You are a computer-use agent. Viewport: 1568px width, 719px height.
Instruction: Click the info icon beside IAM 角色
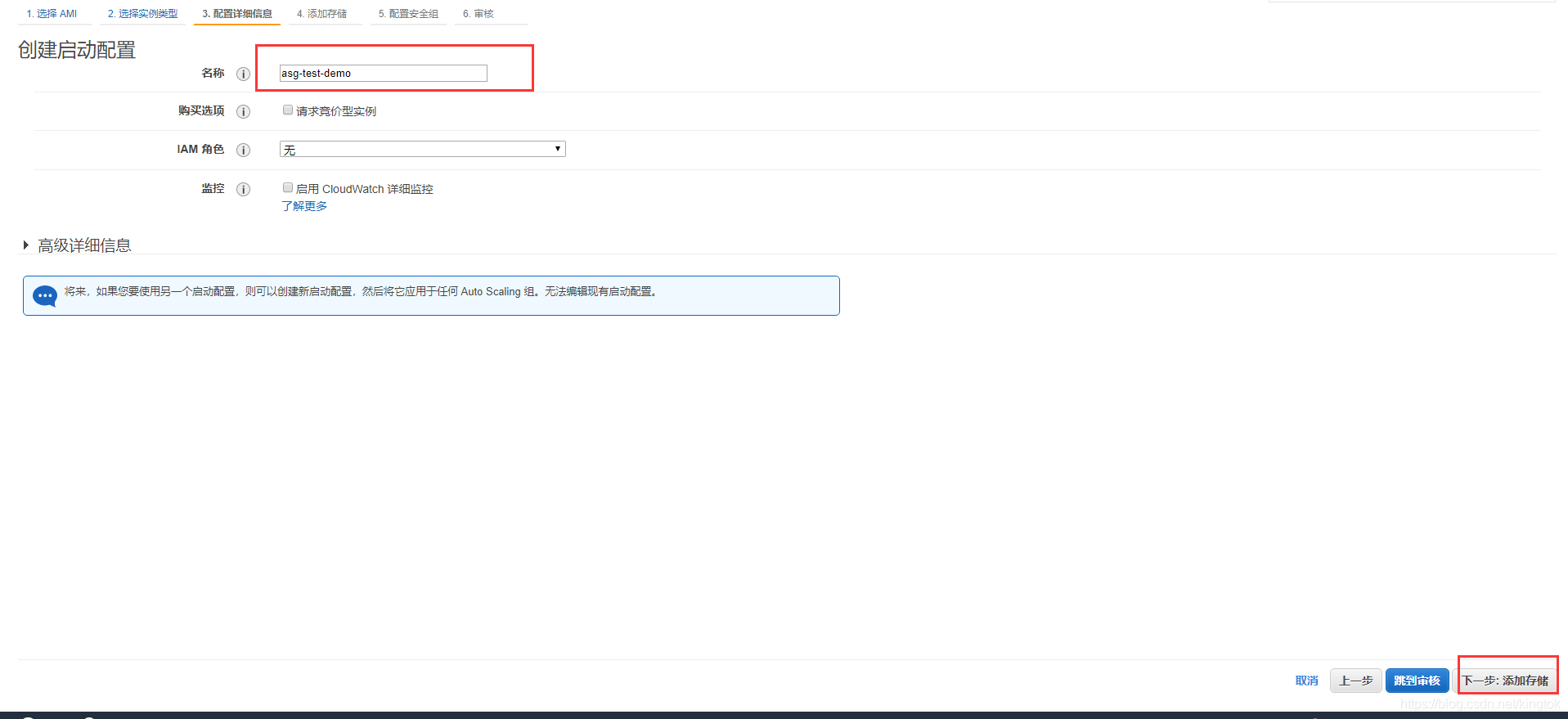tap(243, 150)
